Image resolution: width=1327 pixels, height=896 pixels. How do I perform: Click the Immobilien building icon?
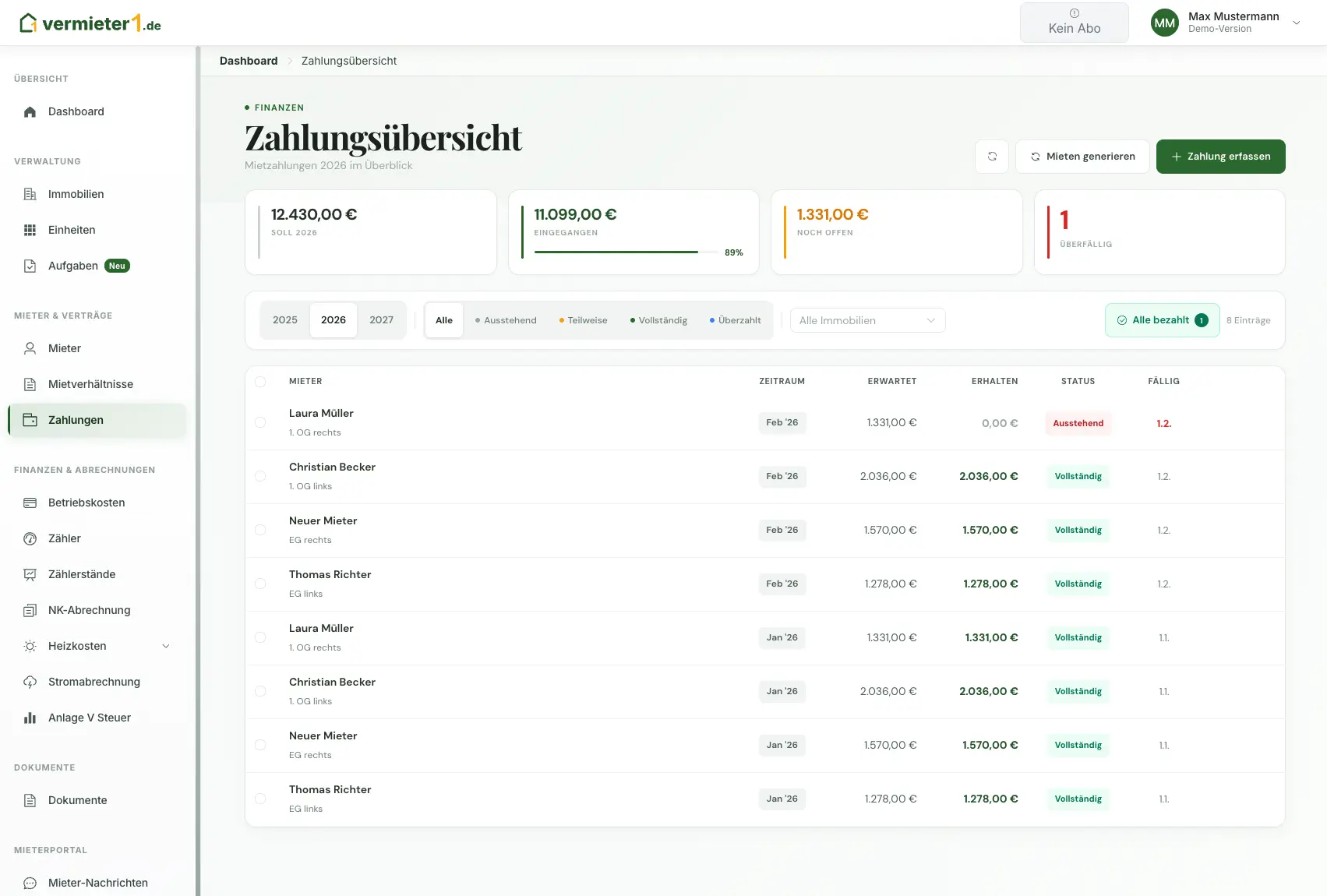pos(30,194)
